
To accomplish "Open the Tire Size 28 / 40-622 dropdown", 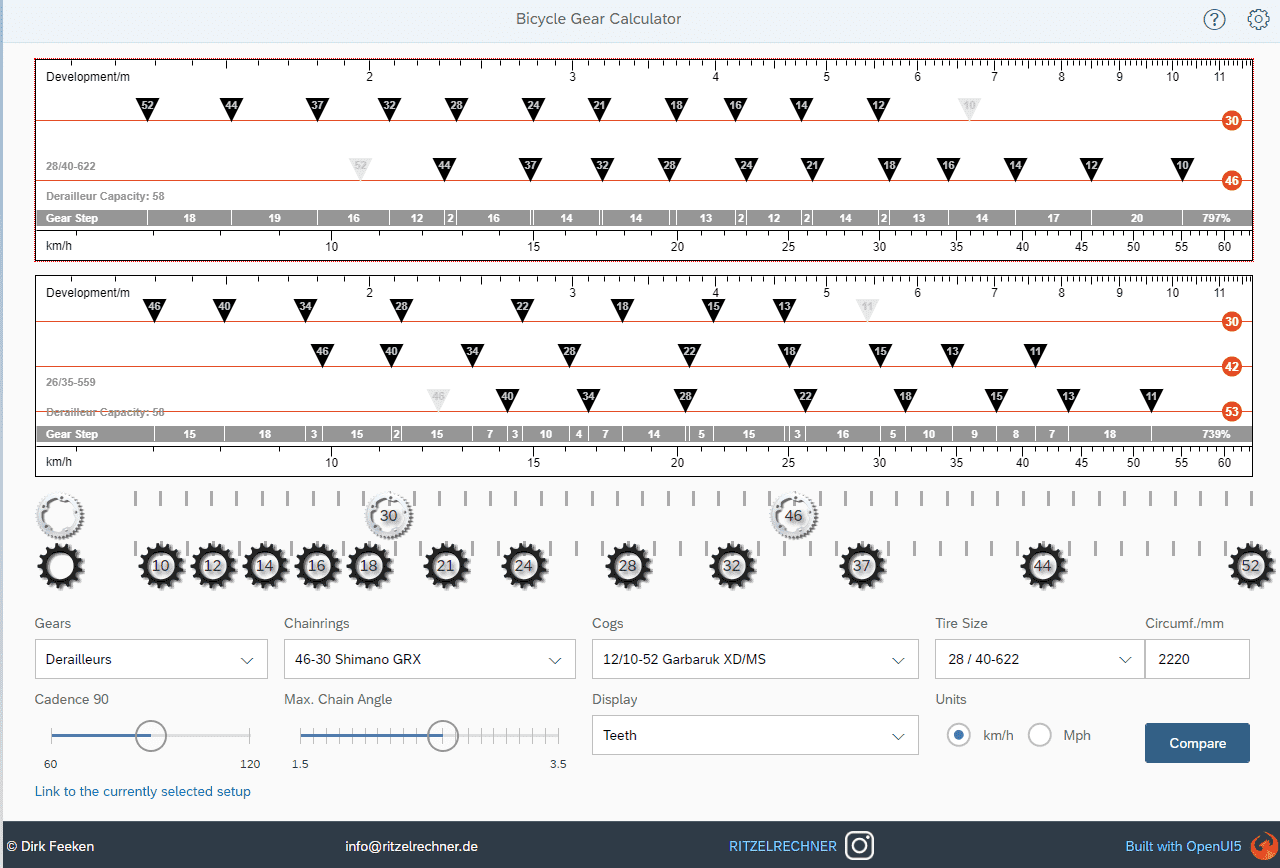I will tap(1039, 660).
